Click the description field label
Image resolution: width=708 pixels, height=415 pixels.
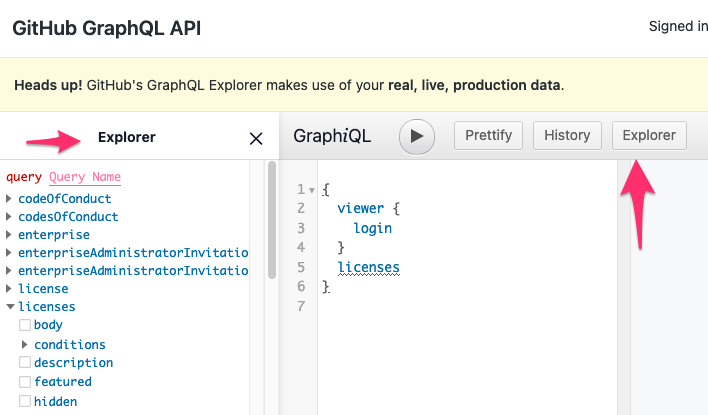click(73, 363)
